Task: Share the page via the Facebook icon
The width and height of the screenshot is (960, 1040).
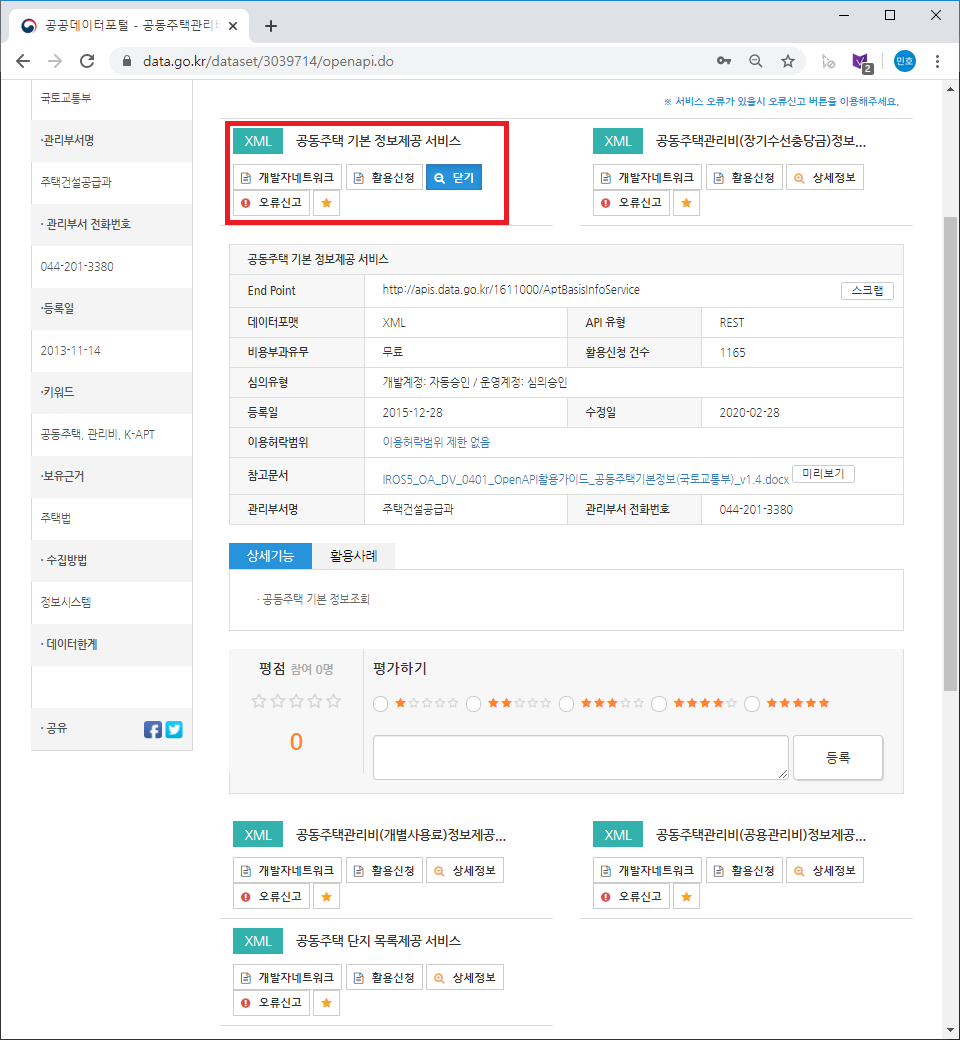Action: point(152,729)
